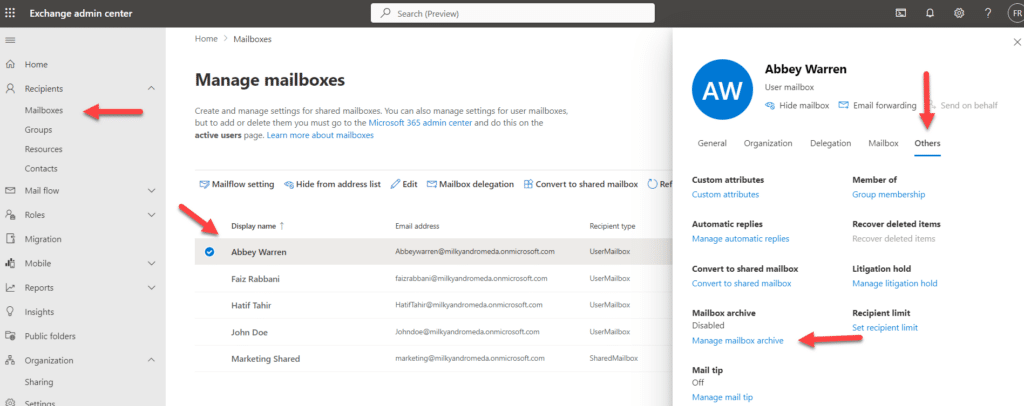1024x406 pixels.
Task: Click Manage mail tip link
Action: 723,397
